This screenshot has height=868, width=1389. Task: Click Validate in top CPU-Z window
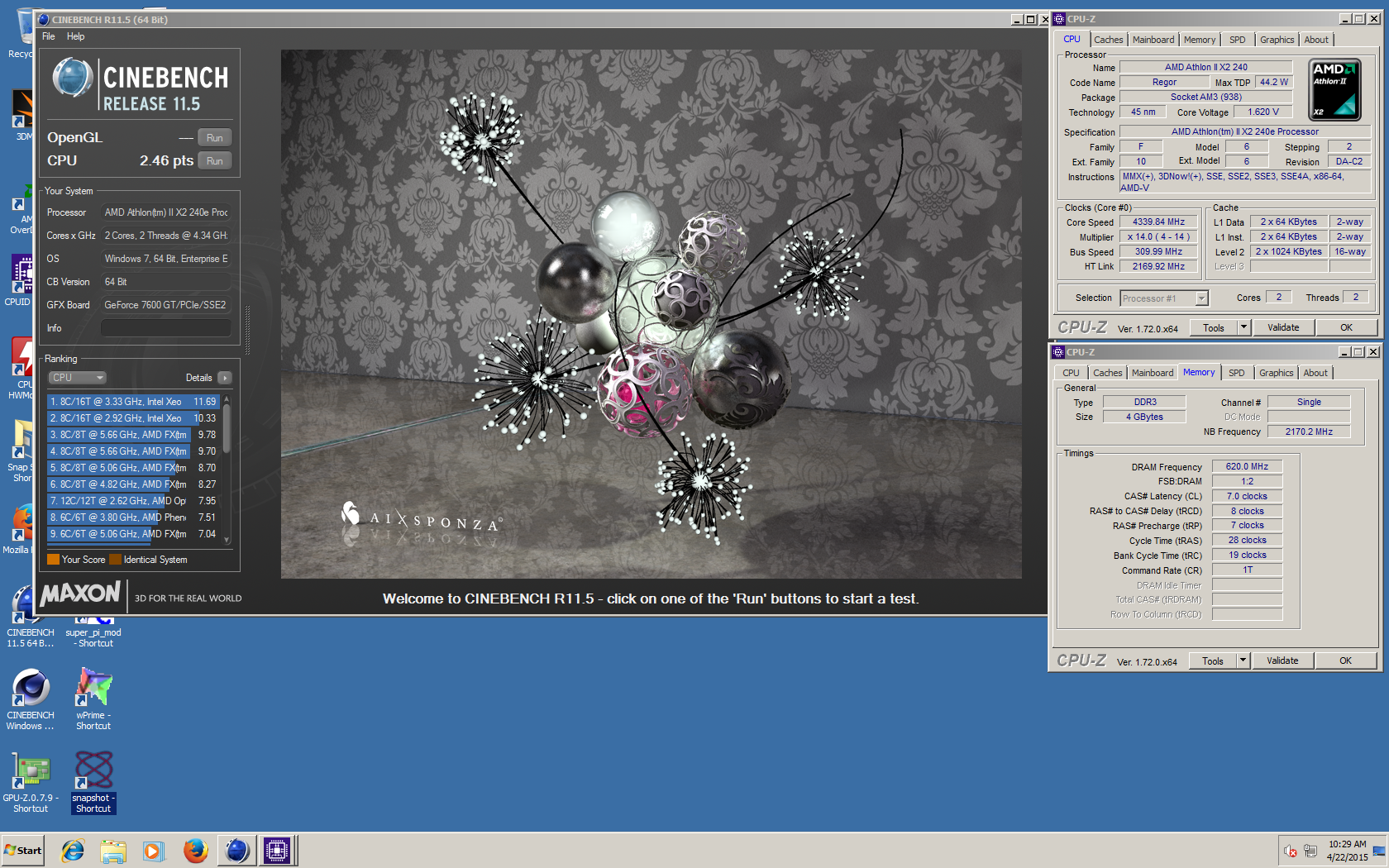pyautogui.click(x=1283, y=328)
